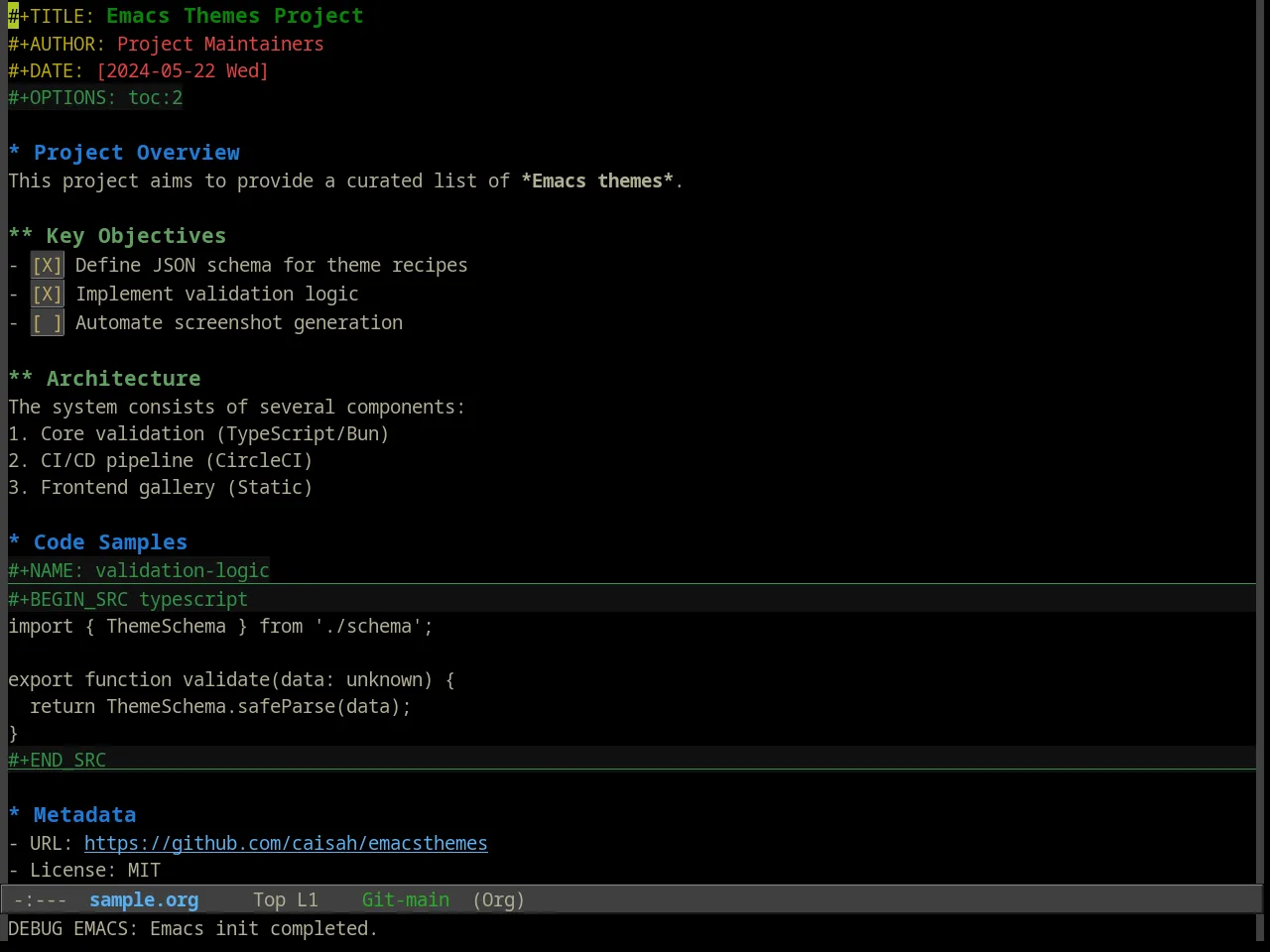The image size is (1270, 952).
Task: Click the Metadata heading text
Action: pos(84,815)
